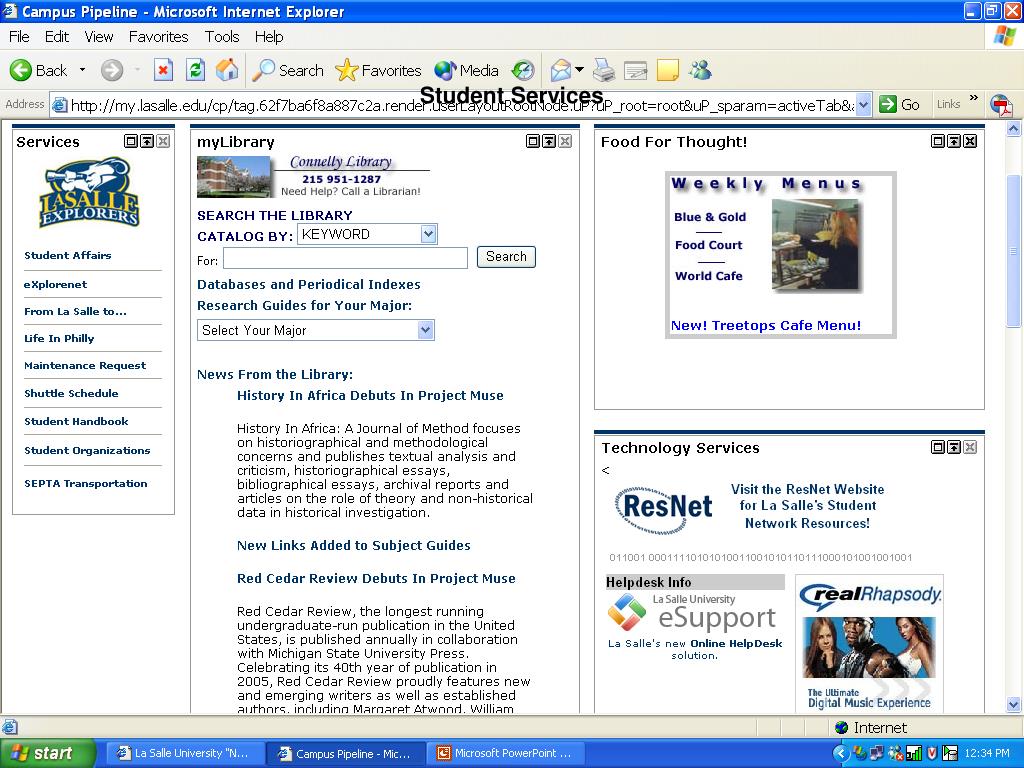Open Databases and Periodical Indexes link
The width and height of the screenshot is (1024, 768).
point(309,284)
